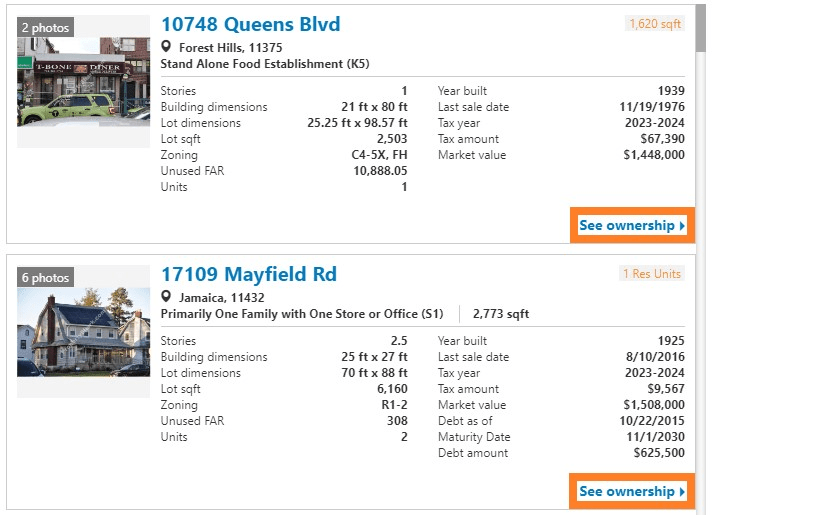
Task: Click the "1 Res Units" tag
Action: [x=651, y=274]
